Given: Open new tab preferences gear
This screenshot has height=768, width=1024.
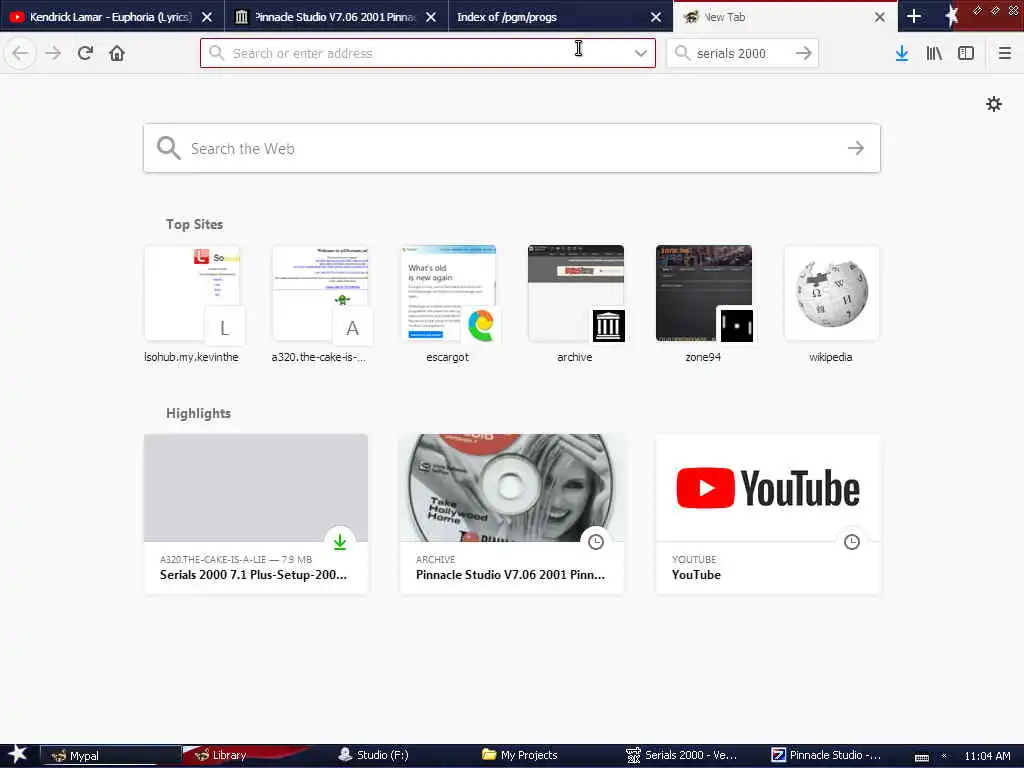Looking at the screenshot, I should [993, 104].
